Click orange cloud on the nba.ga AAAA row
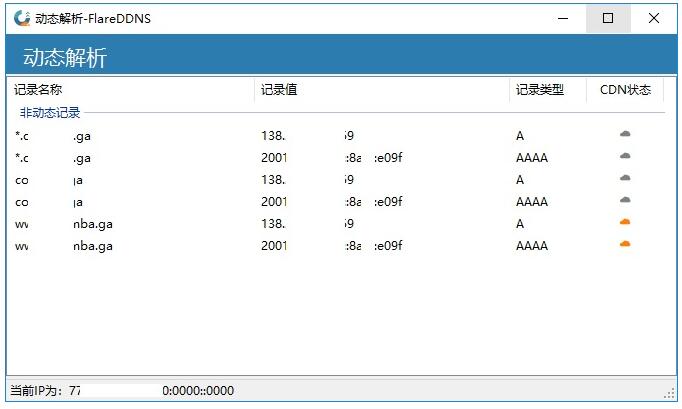The image size is (682, 409). [x=625, y=244]
